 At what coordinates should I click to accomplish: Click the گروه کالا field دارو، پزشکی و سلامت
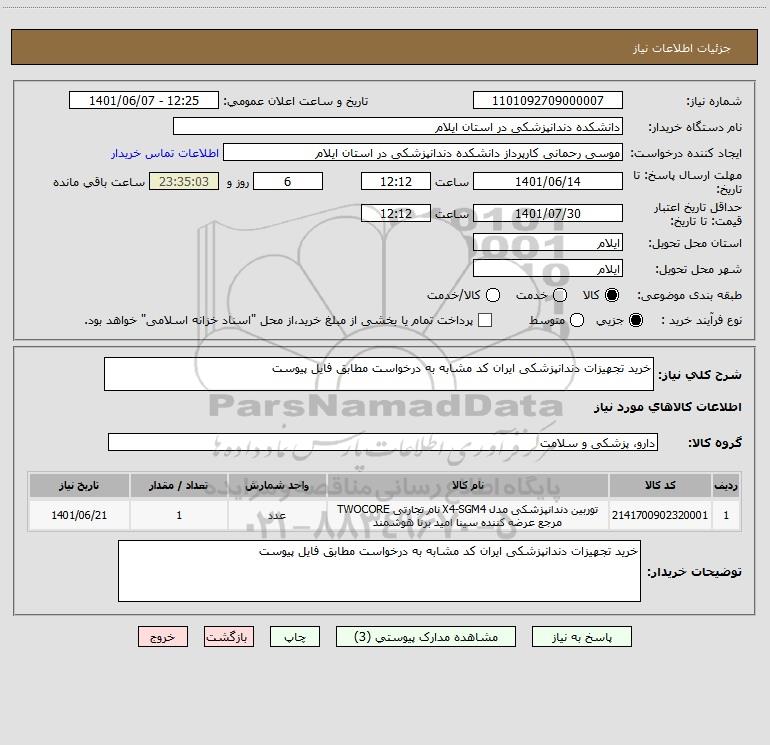tap(383, 442)
